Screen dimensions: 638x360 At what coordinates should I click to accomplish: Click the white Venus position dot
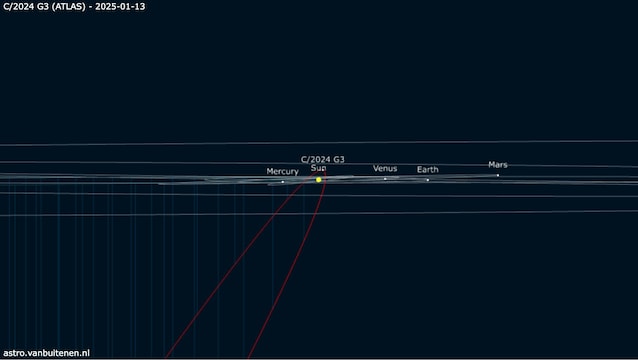(x=385, y=179)
